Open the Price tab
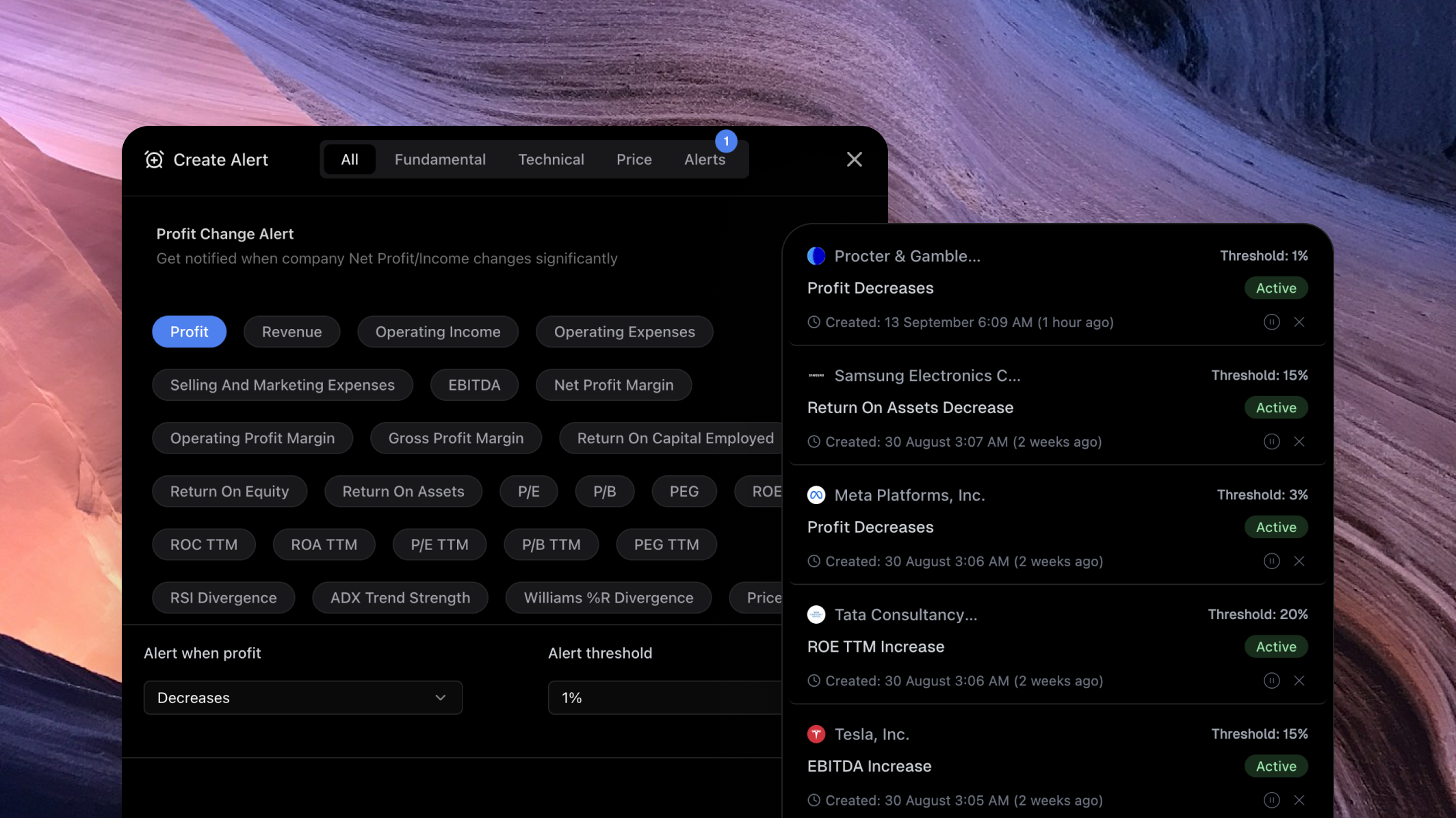Viewport: 1456px width, 818px height. click(x=634, y=159)
